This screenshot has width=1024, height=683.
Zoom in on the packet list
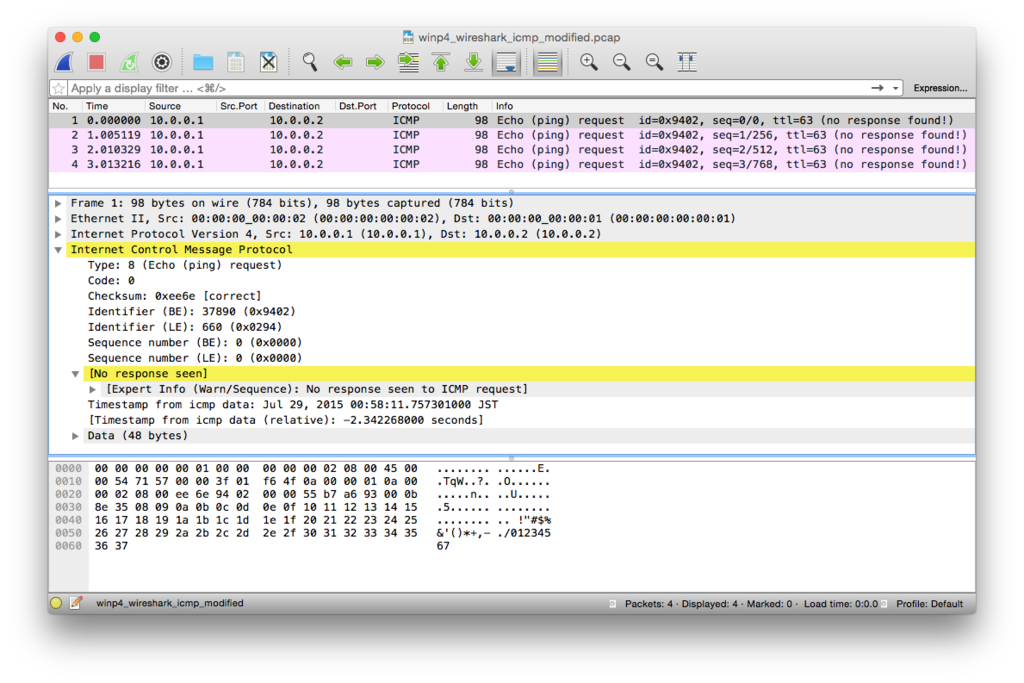pyautogui.click(x=589, y=61)
